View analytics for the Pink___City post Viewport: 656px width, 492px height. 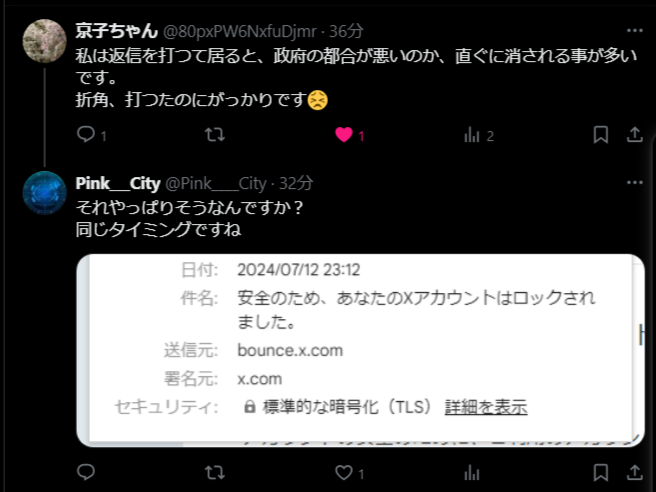472,473
